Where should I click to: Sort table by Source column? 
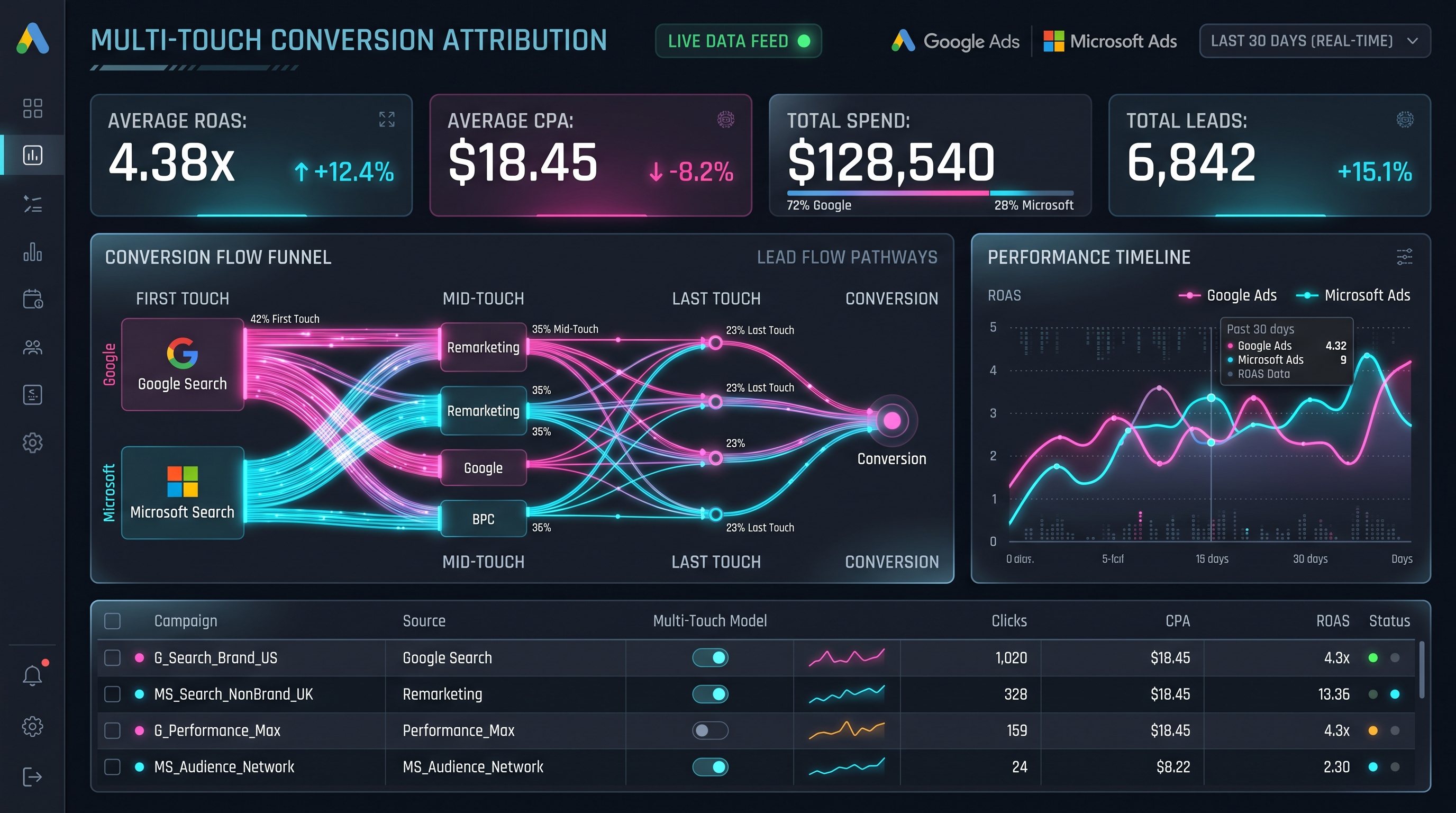tap(424, 621)
